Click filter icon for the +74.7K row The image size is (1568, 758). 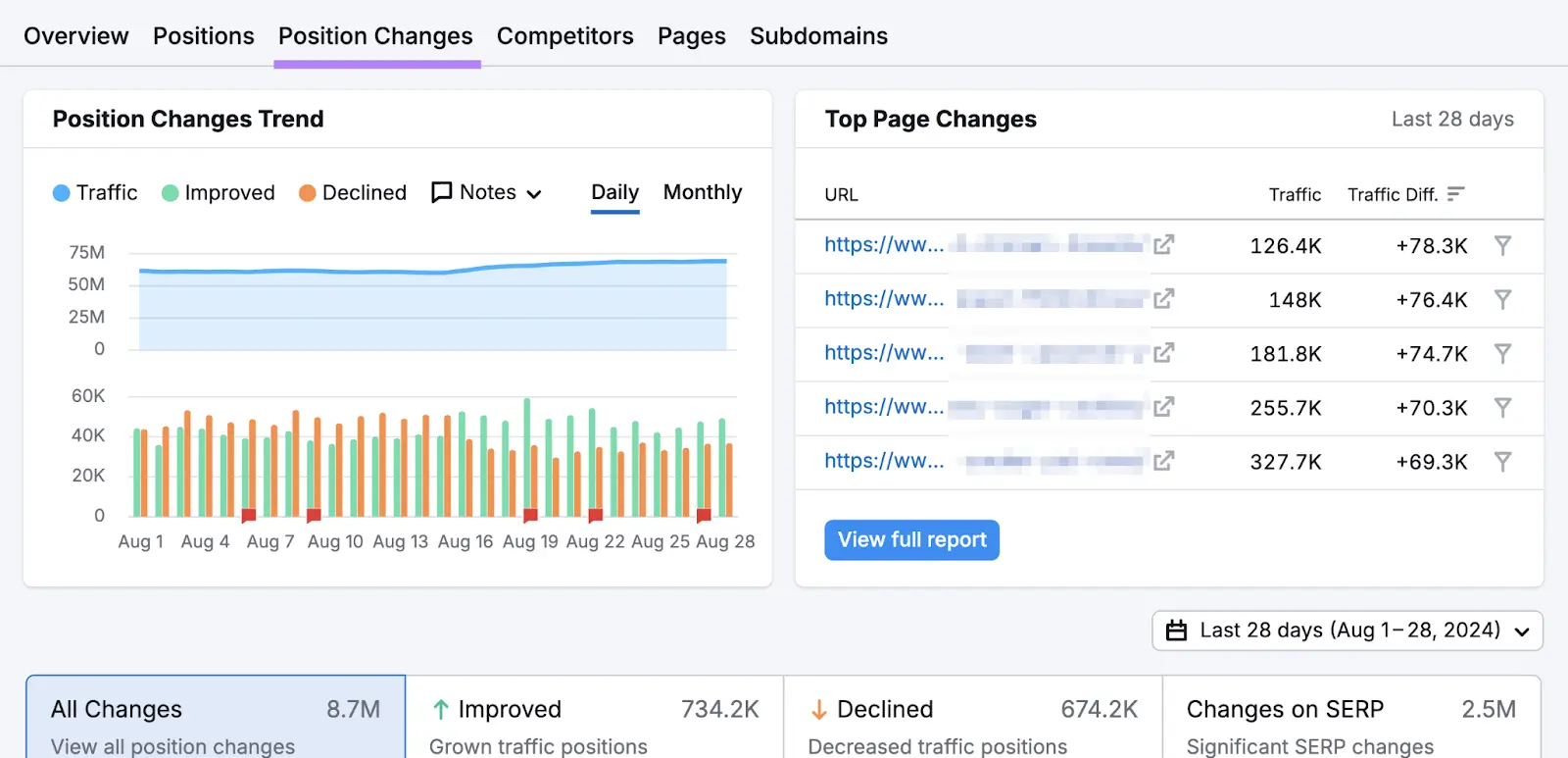tap(1502, 353)
